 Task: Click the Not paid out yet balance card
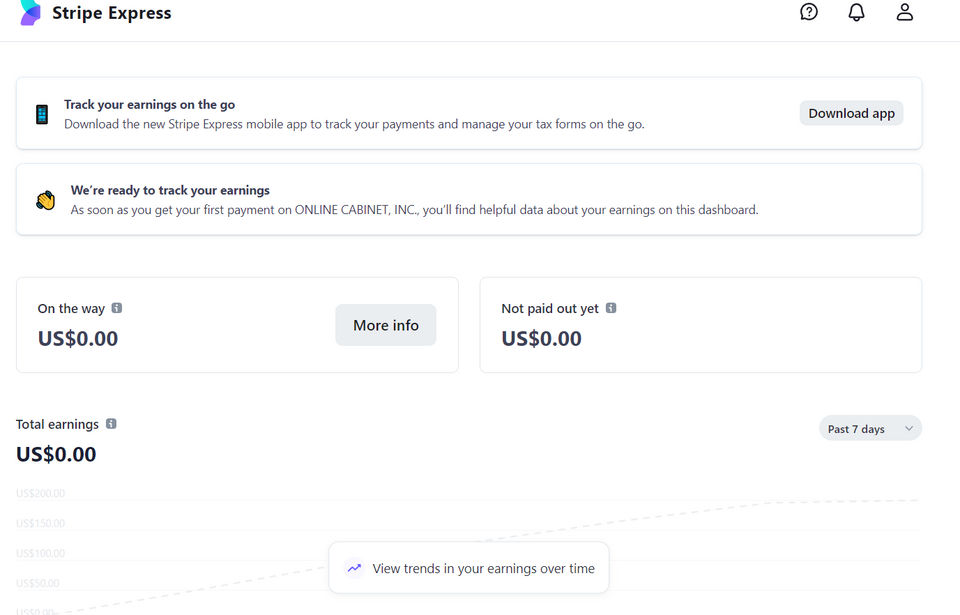coord(700,325)
